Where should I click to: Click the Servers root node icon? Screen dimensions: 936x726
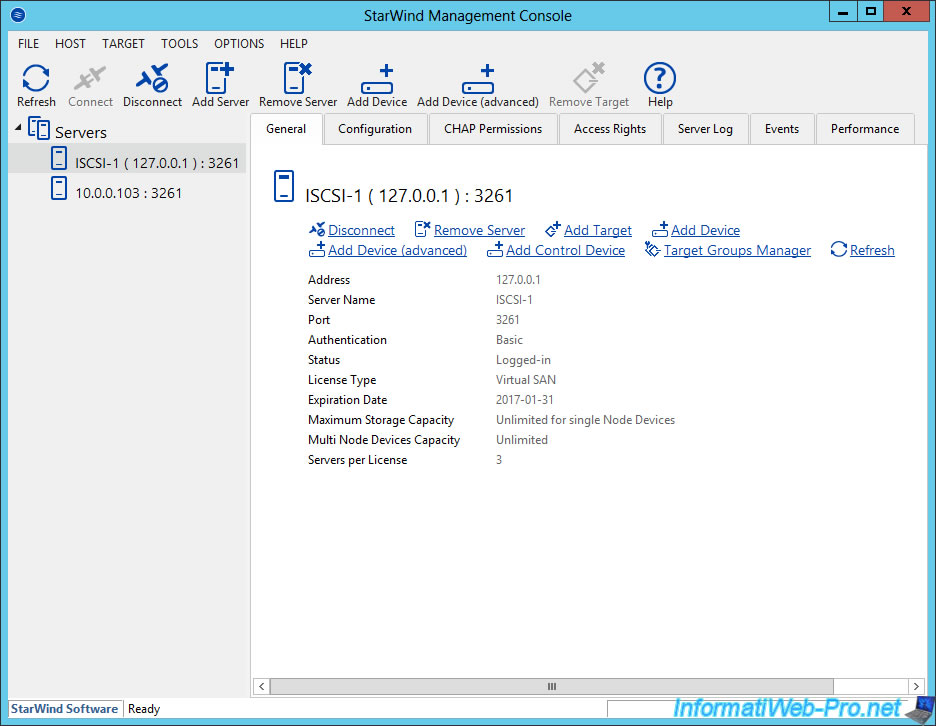[x=39, y=129]
